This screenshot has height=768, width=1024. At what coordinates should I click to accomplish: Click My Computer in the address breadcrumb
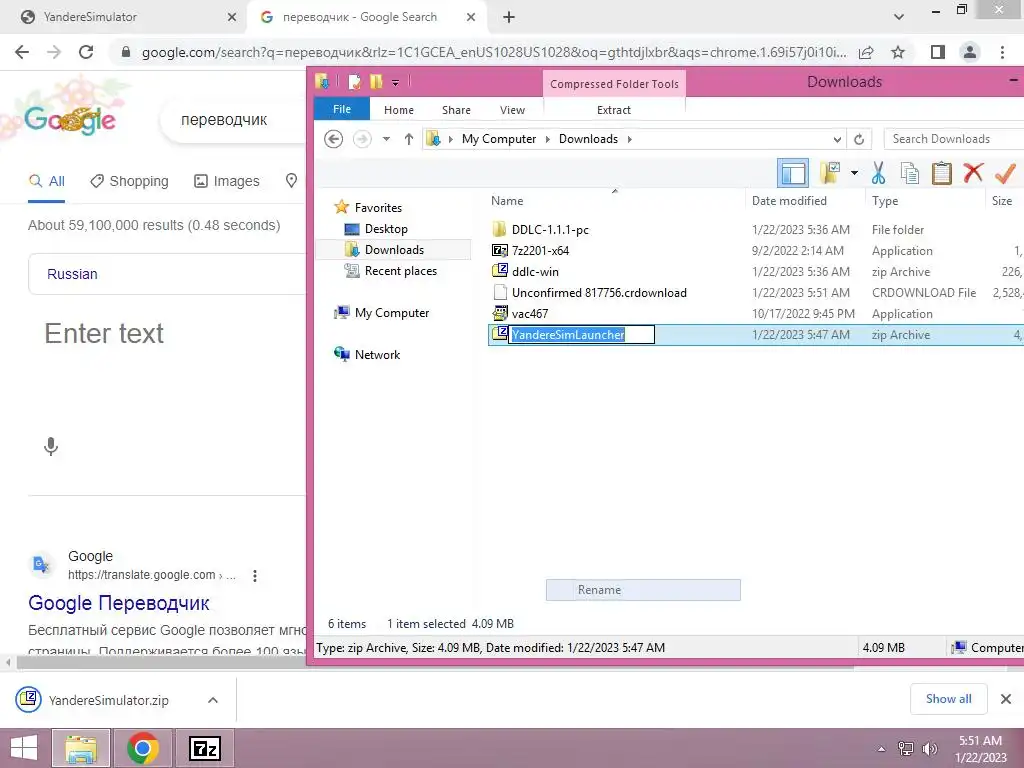click(x=499, y=139)
